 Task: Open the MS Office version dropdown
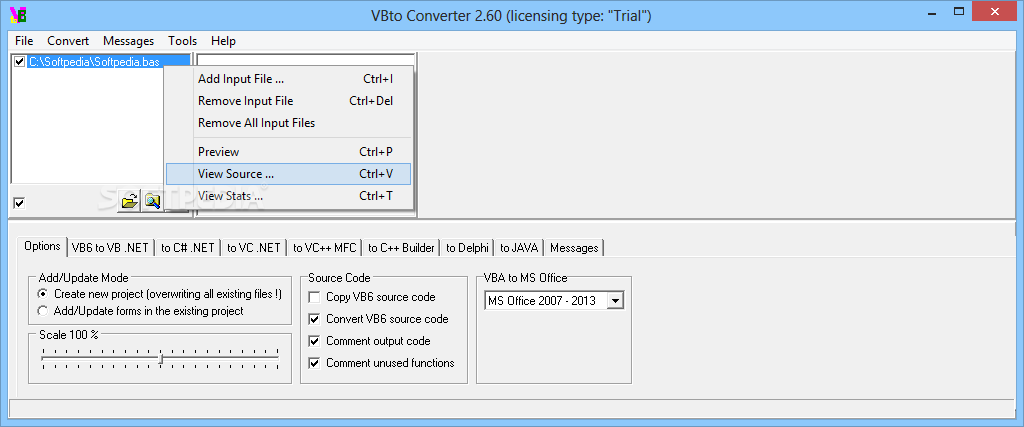(x=615, y=301)
